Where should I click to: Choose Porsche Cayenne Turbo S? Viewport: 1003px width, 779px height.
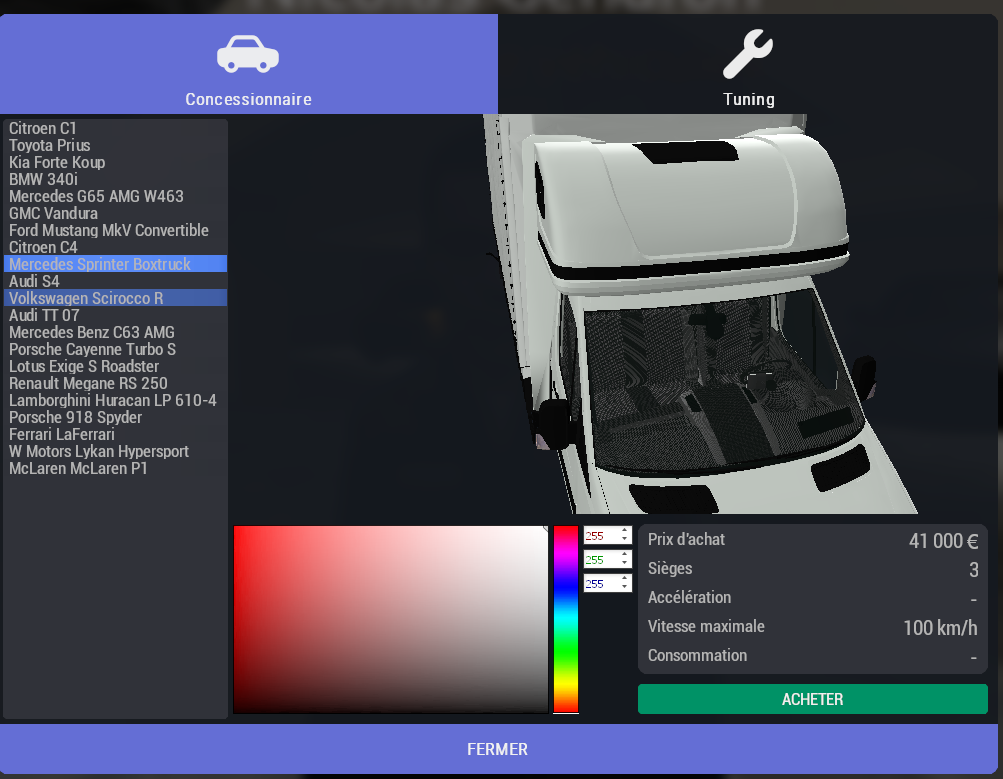(x=115, y=349)
